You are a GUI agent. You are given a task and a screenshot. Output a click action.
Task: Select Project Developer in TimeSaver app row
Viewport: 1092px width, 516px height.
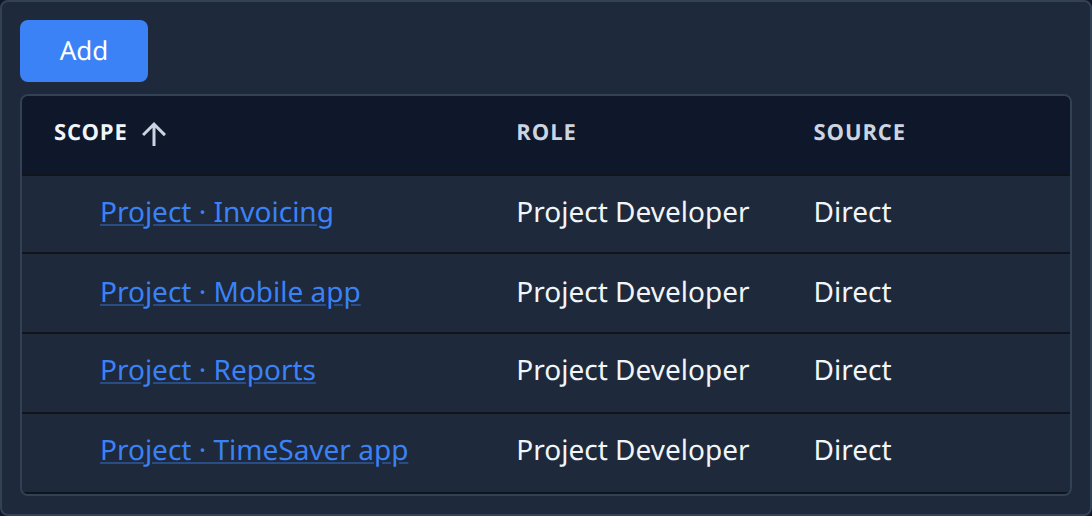[x=632, y=451]
